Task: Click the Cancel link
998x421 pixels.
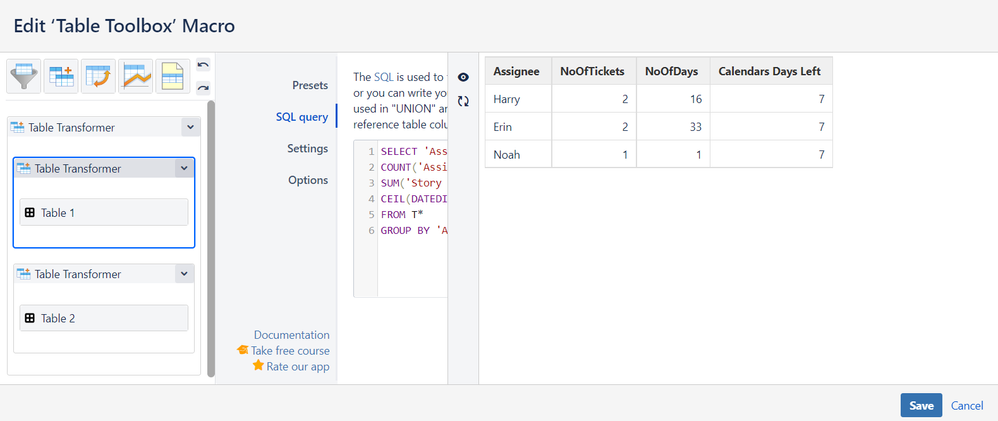Action: [x=967, y=405]
